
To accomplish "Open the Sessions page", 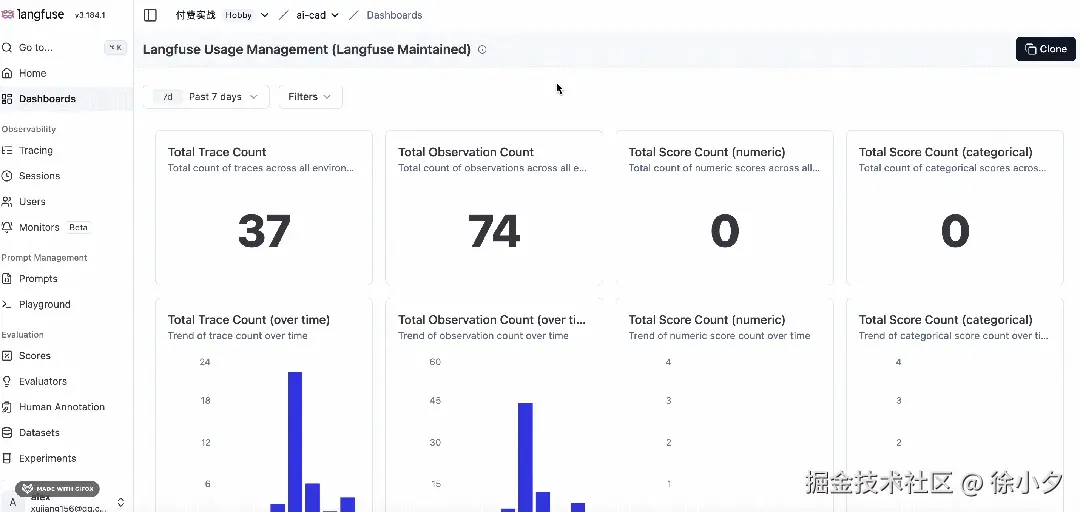I will coord(39,176).
